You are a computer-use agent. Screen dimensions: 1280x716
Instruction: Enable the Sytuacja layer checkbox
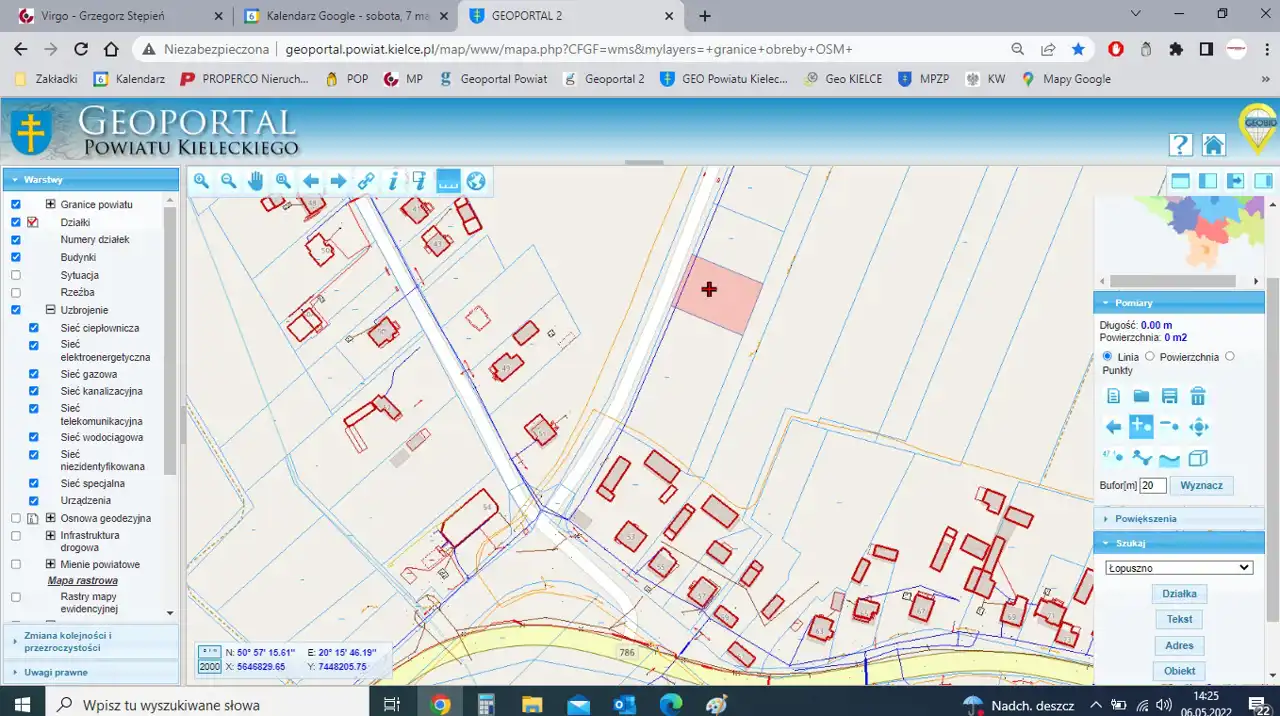16,275
